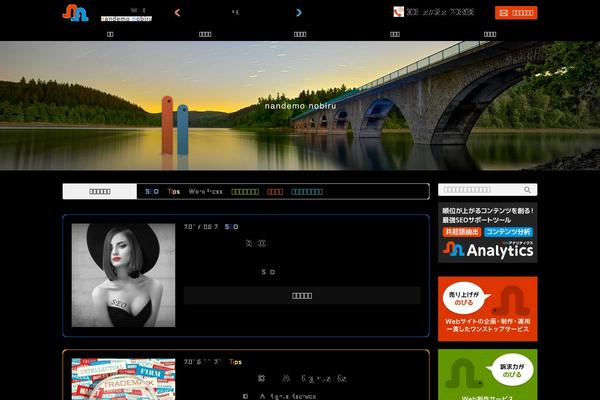Open the first navigation menu item
600x400 pixels.
110,34
